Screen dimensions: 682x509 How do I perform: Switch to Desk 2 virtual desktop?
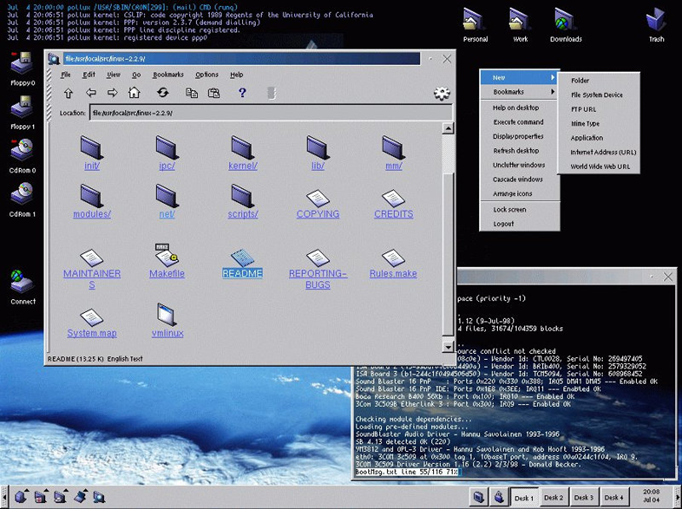click(553, 497)
